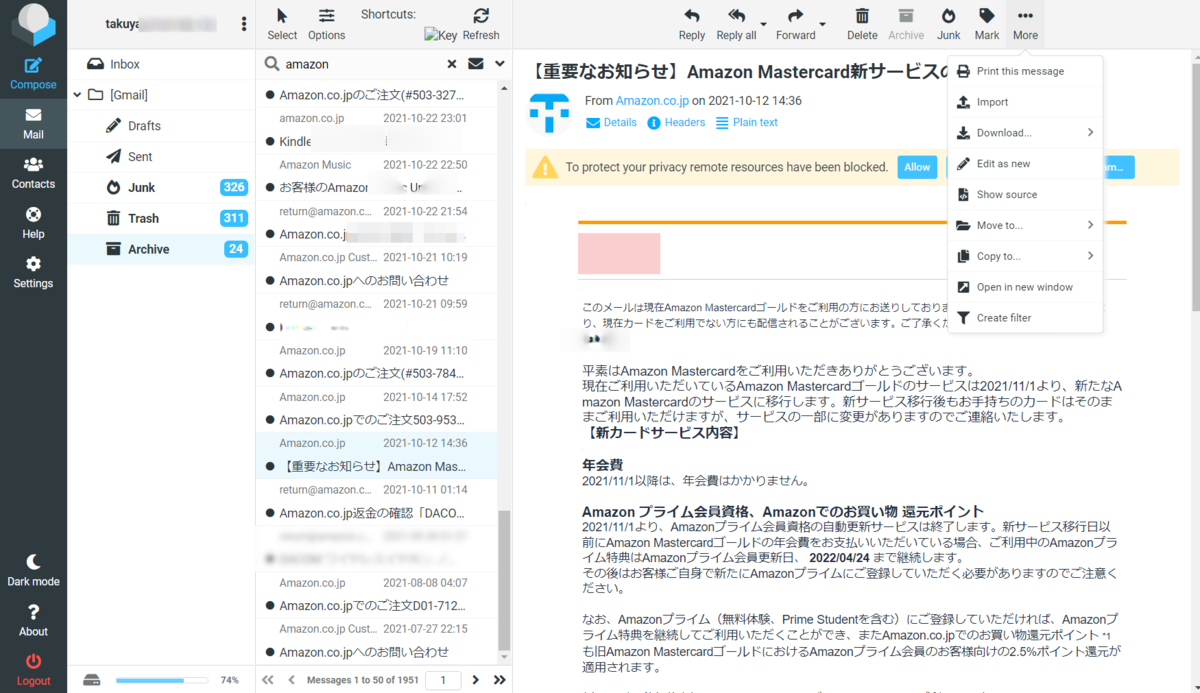
Task: Focus the search field containing amazon
Action: [x=360, y=64]
